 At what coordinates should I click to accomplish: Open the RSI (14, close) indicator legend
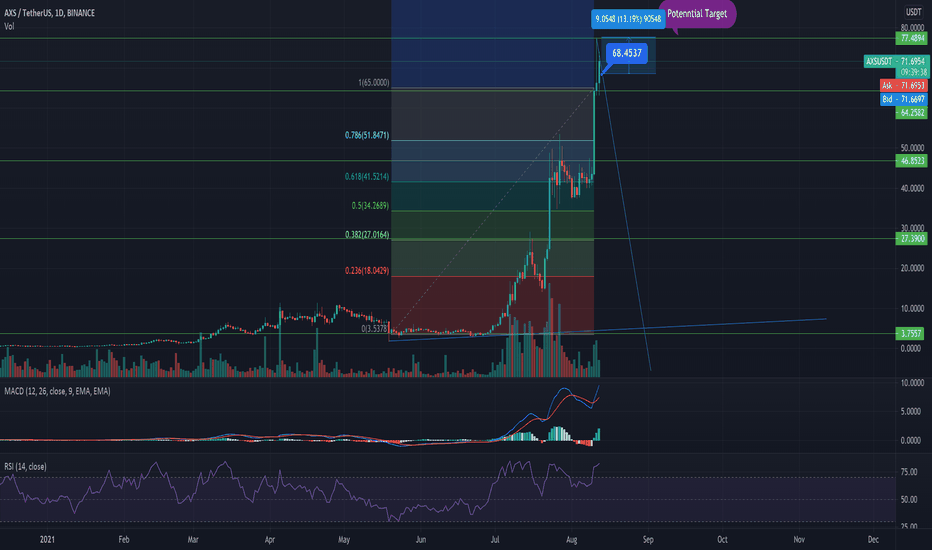(25, 467)
